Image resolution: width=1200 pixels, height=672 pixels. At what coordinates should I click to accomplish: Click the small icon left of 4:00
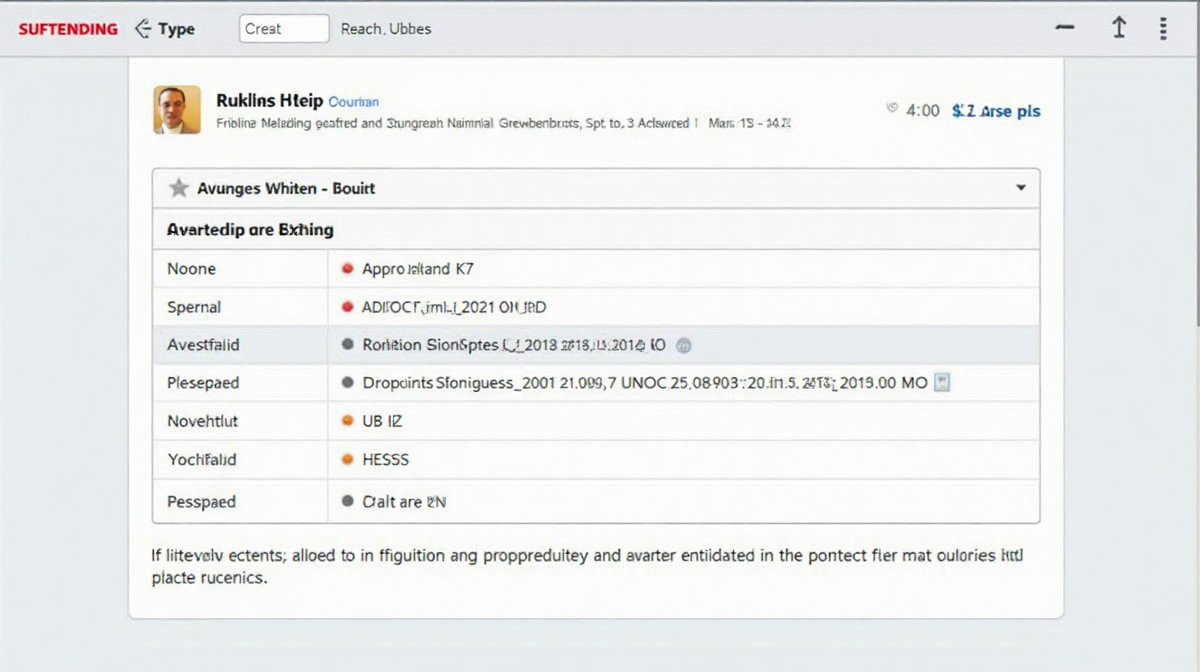point(892,110)
